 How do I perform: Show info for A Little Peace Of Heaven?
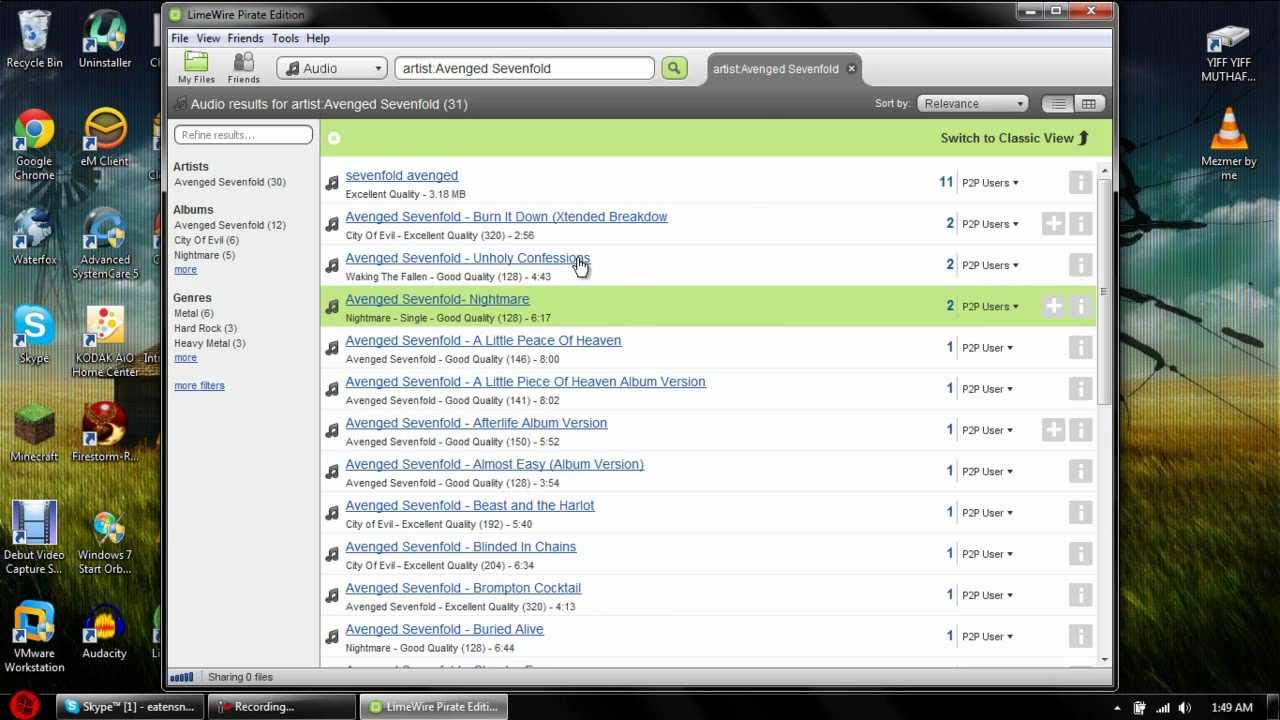1080,347
